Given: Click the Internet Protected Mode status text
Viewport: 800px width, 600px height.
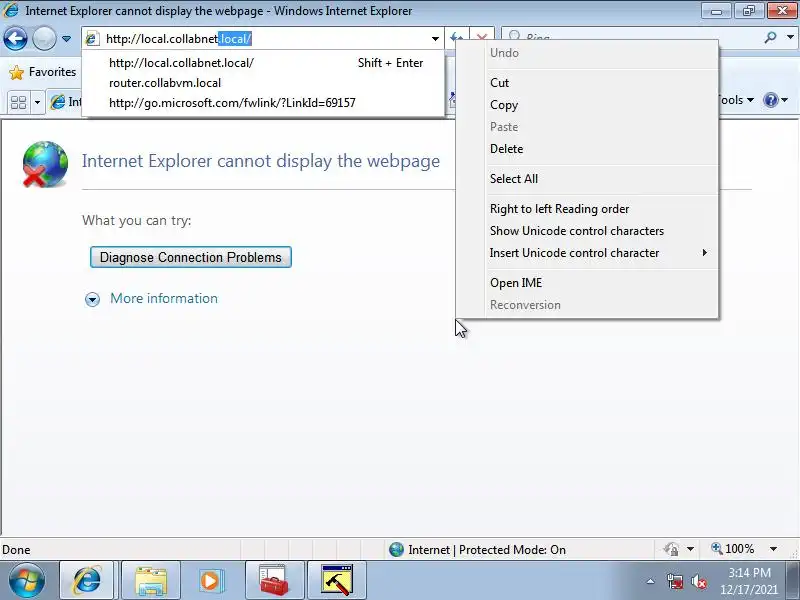Looking at the screenshot, I should [x=487, y=549].
